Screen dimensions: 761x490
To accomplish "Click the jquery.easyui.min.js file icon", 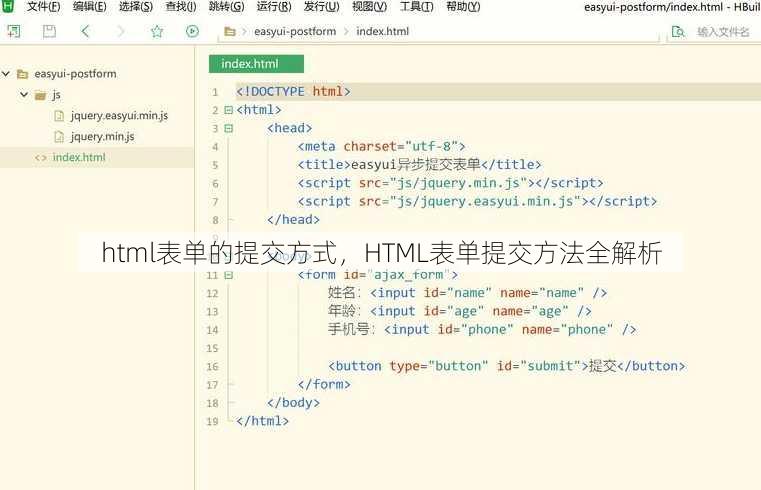I will pyautogui.click(x=59, y=116).
